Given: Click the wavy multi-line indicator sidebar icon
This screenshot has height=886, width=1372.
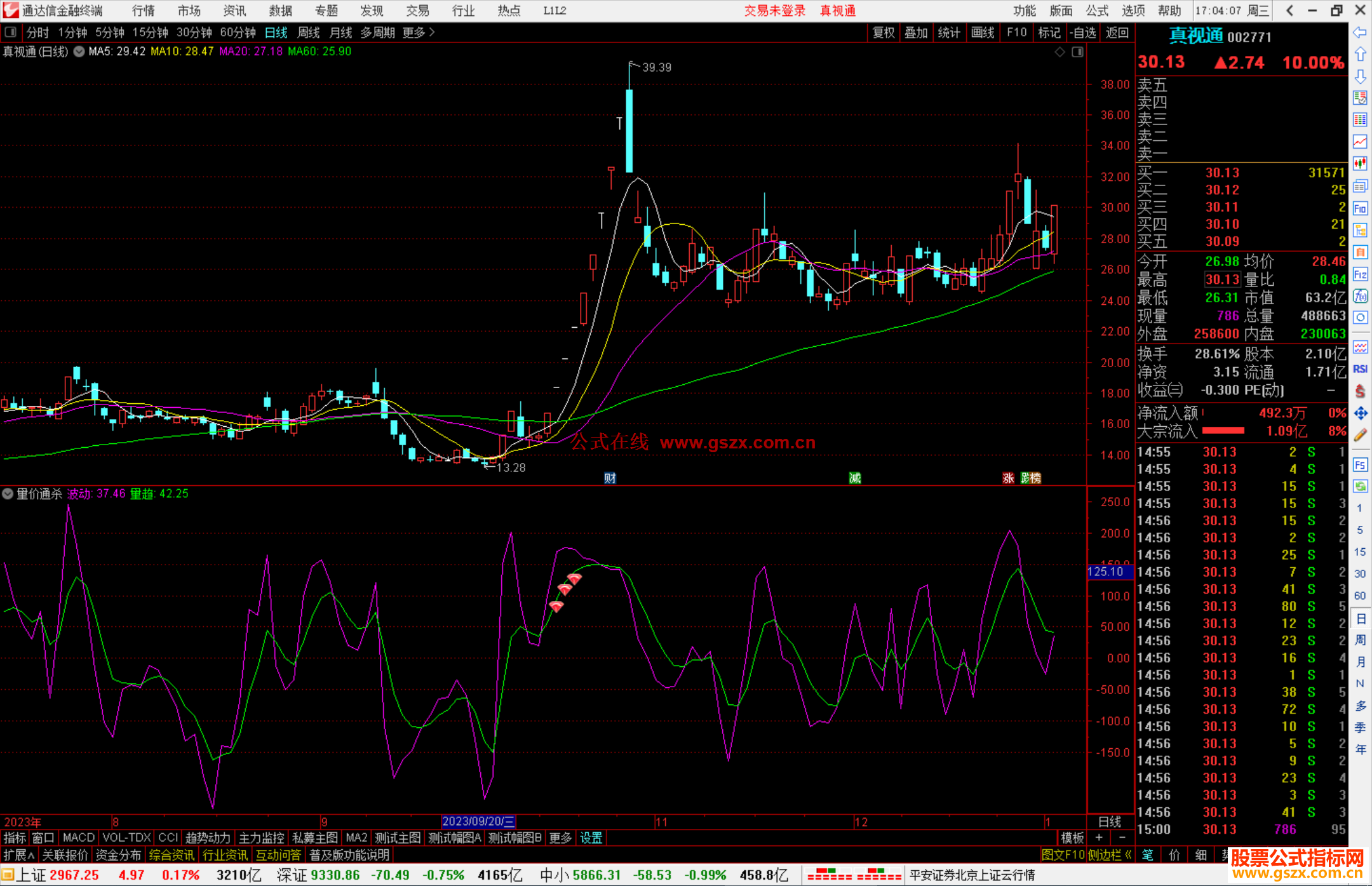Looking at the screenshot, I should point(1360,347).
